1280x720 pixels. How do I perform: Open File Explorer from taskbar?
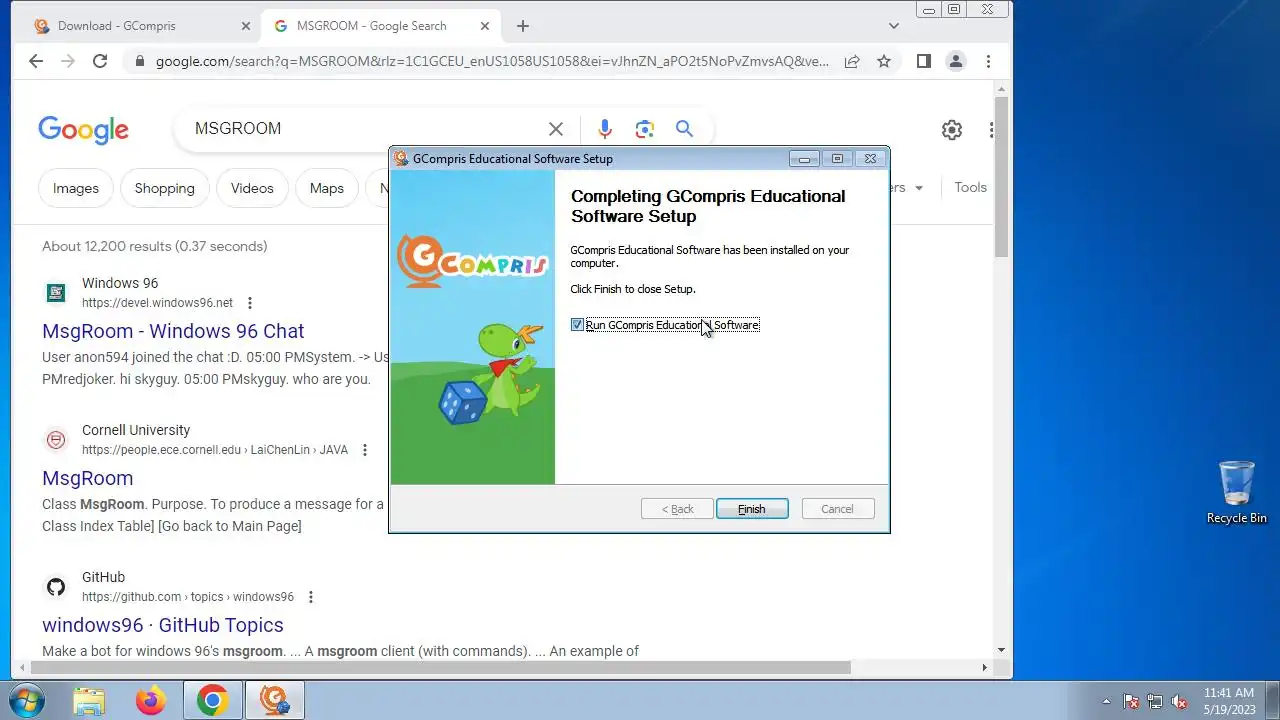click(x=89, y=700)
